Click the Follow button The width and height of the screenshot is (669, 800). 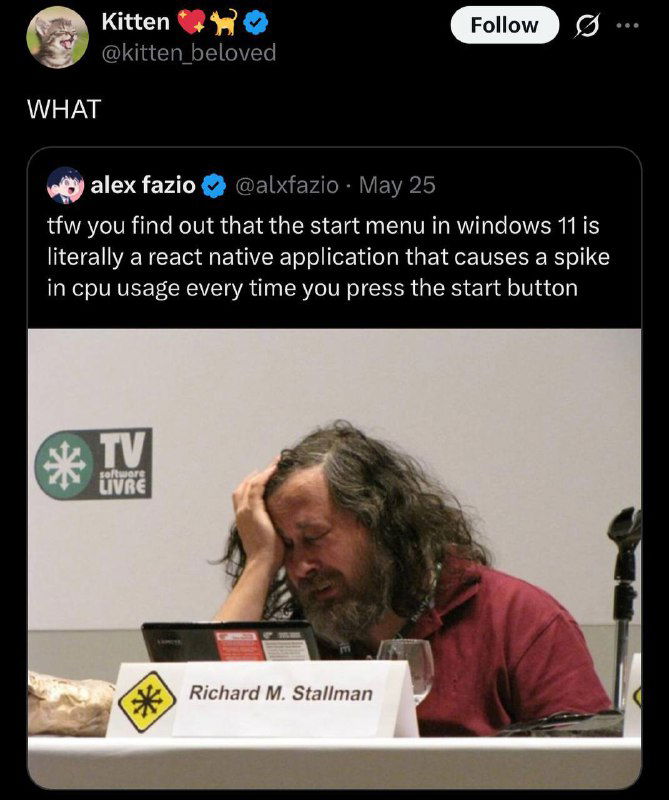(x=504, y=25)
